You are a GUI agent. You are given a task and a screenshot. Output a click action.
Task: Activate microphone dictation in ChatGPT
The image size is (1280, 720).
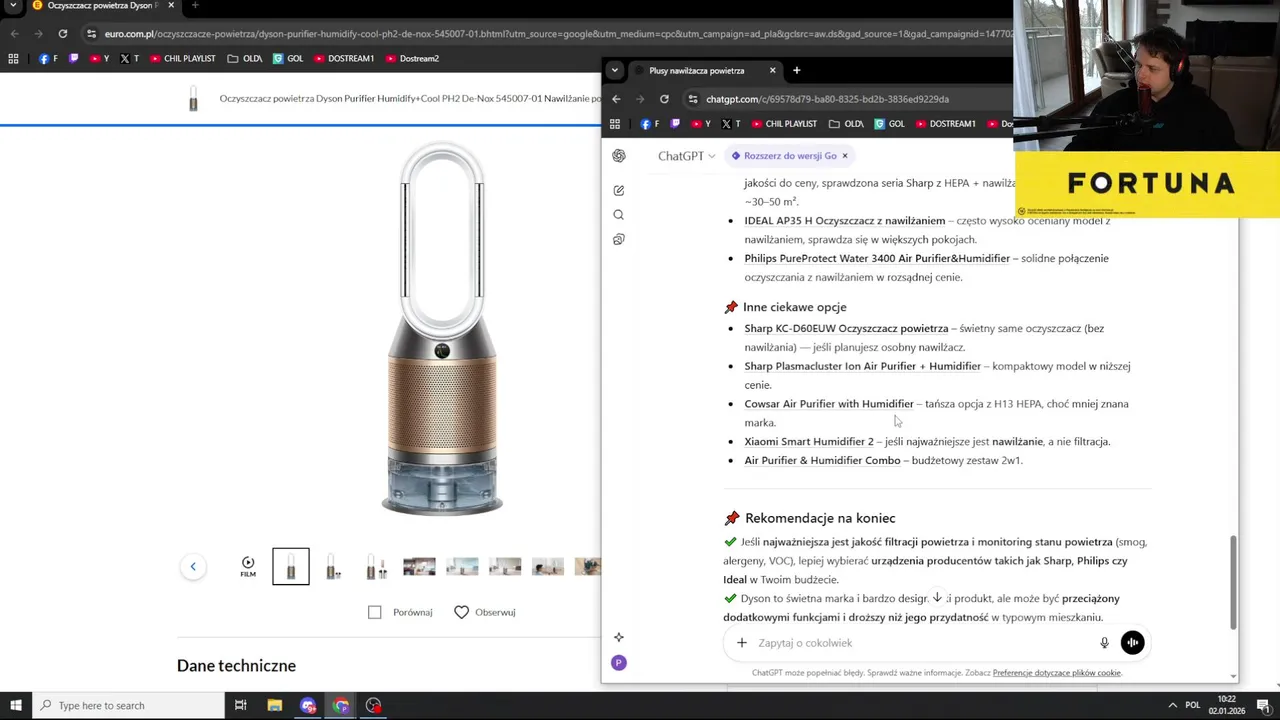1104,643
